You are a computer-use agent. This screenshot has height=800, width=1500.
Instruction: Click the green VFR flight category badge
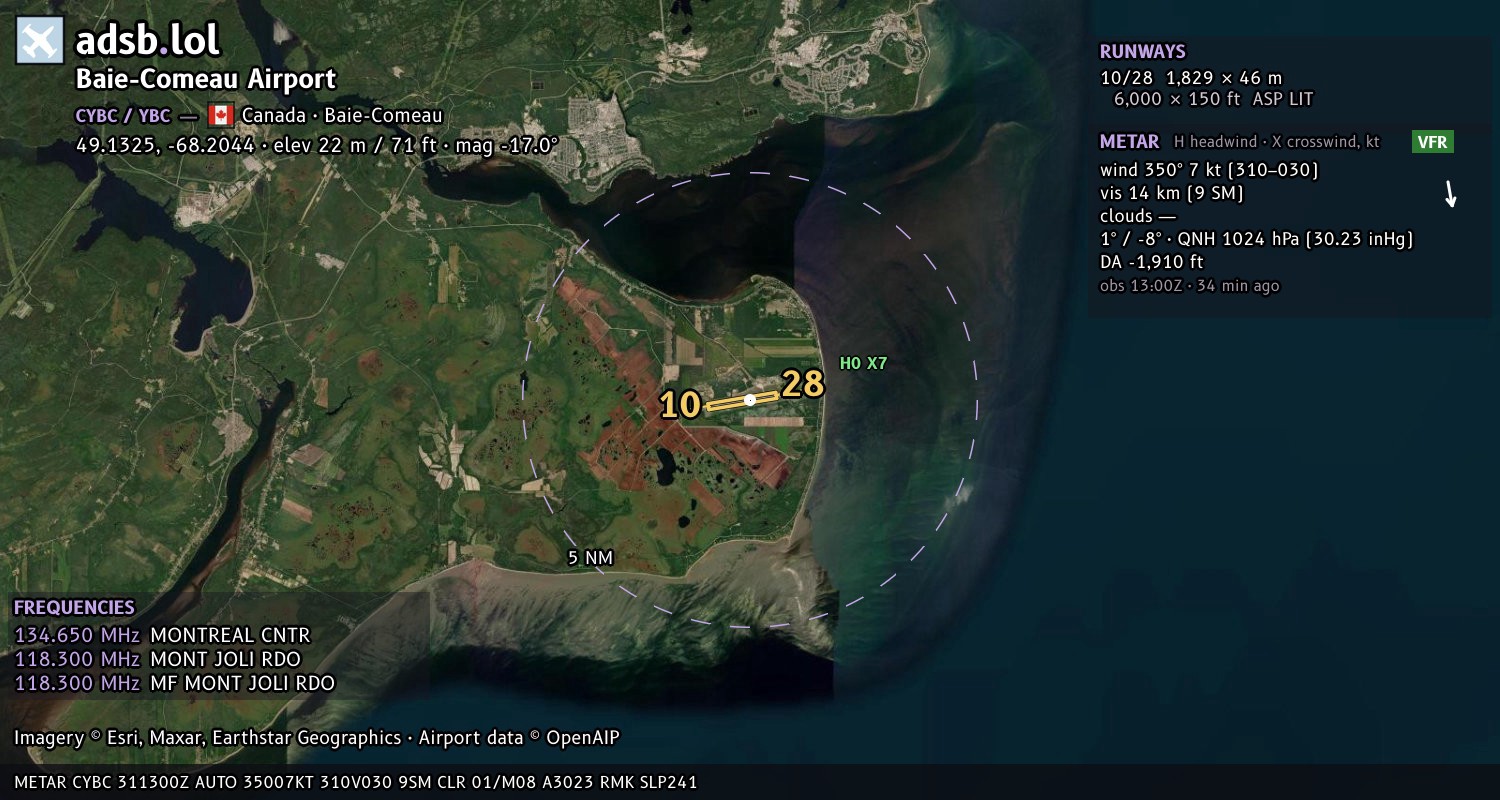(1433, 142)
